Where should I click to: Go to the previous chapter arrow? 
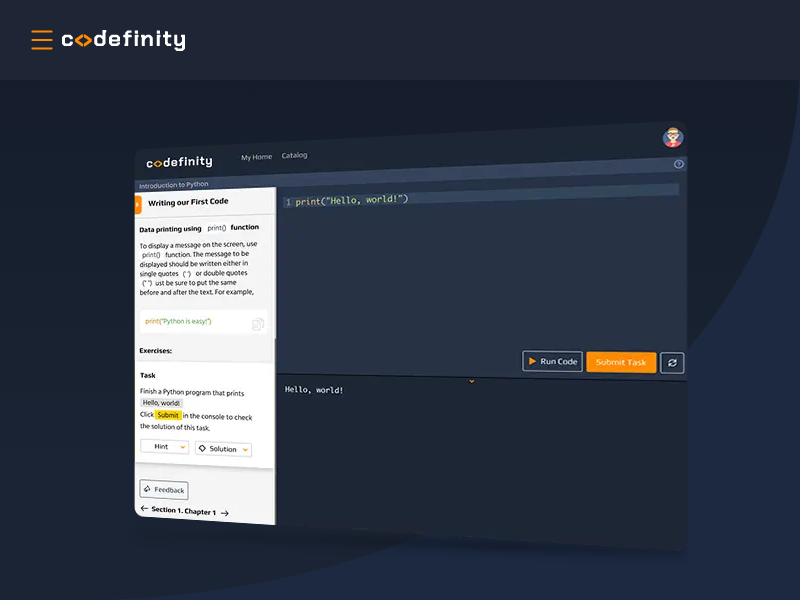tap(144, 508)
